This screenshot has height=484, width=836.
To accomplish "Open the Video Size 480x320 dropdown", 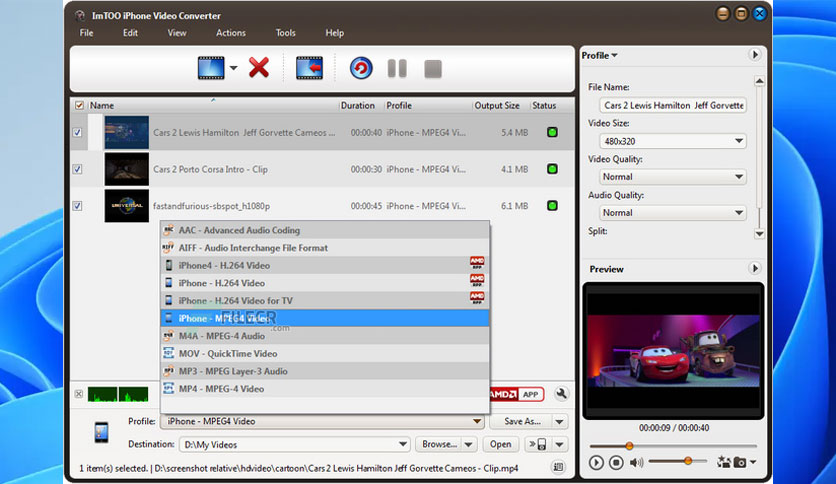I will click(673, 141).
